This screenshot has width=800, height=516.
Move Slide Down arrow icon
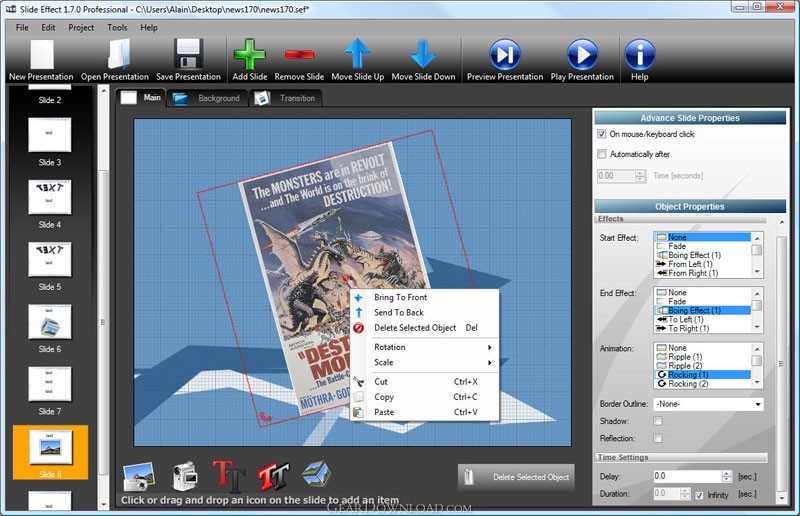point(423,54)
